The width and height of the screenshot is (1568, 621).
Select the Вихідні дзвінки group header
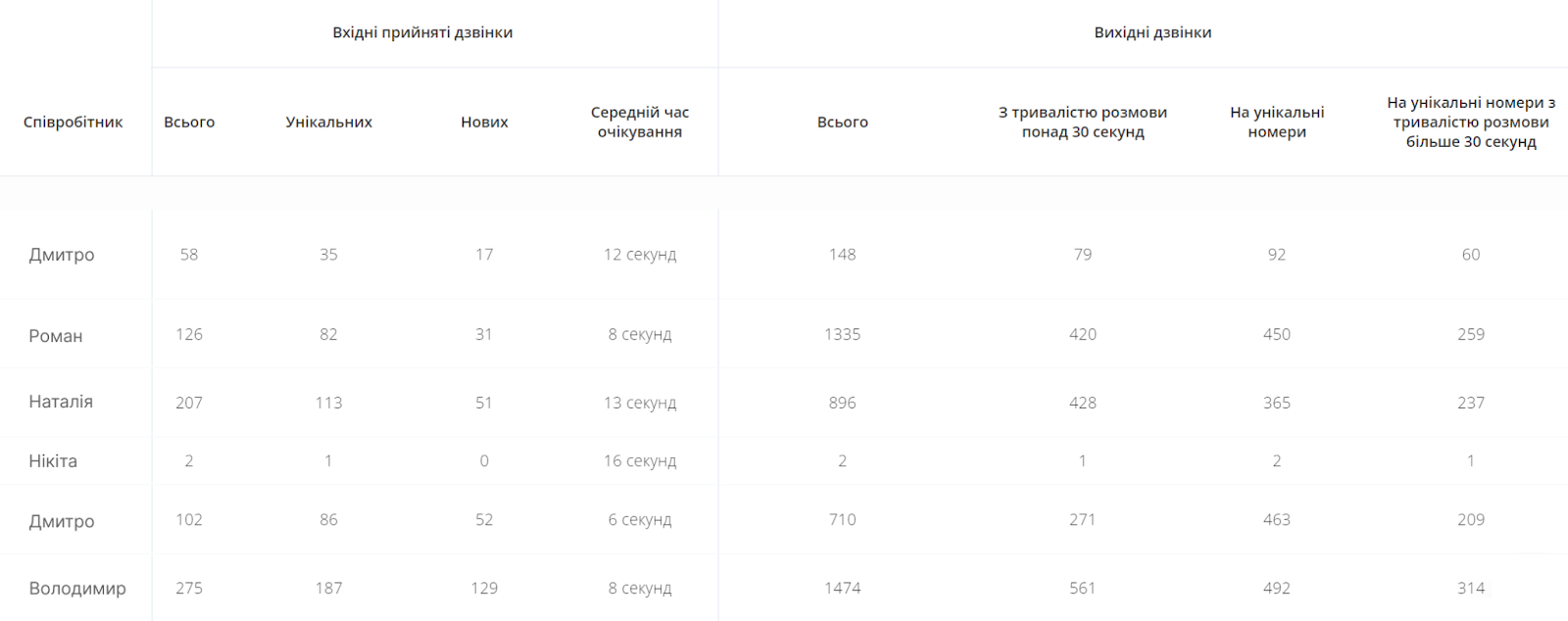pyautogui.click(x=1152, y=32)
